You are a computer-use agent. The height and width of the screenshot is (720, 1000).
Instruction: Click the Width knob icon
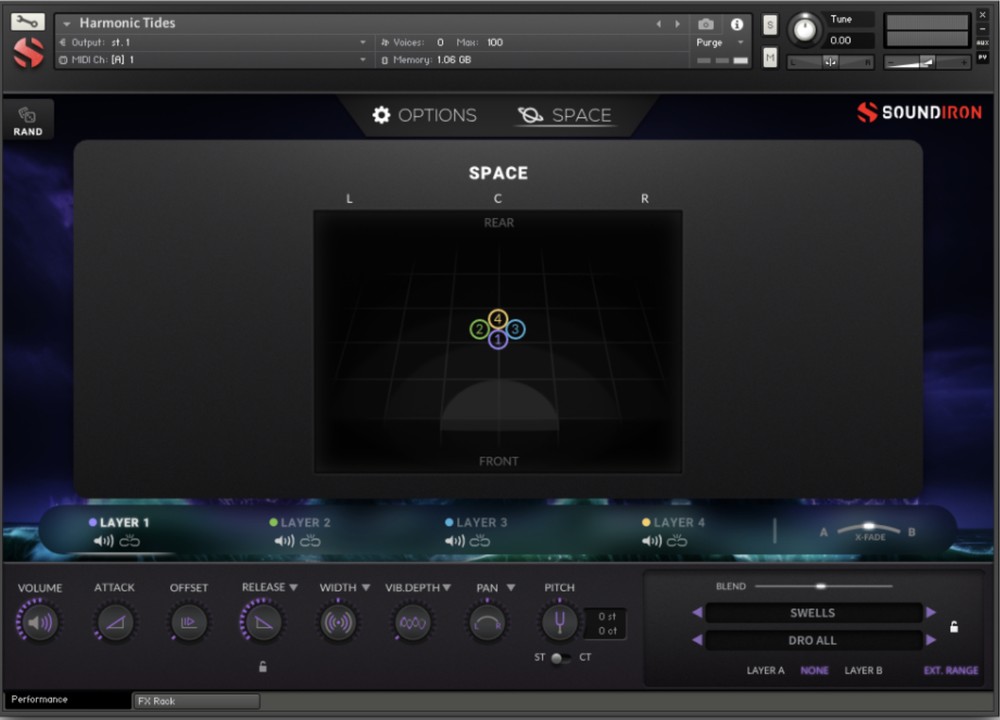[x=337, y=624]
